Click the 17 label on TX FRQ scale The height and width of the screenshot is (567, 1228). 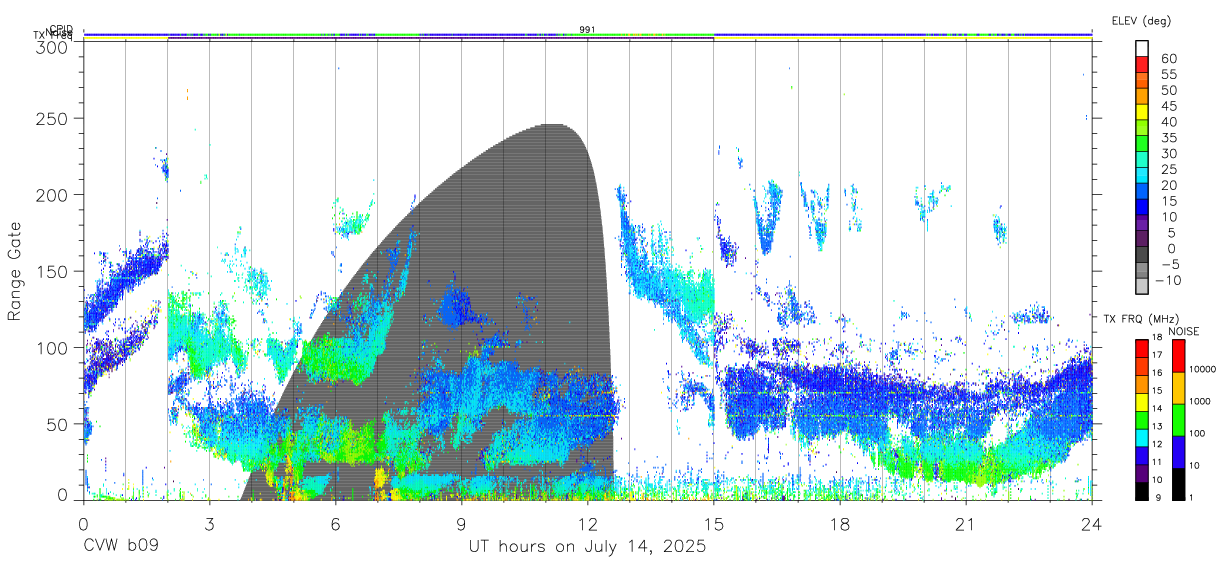[1157, 355]
